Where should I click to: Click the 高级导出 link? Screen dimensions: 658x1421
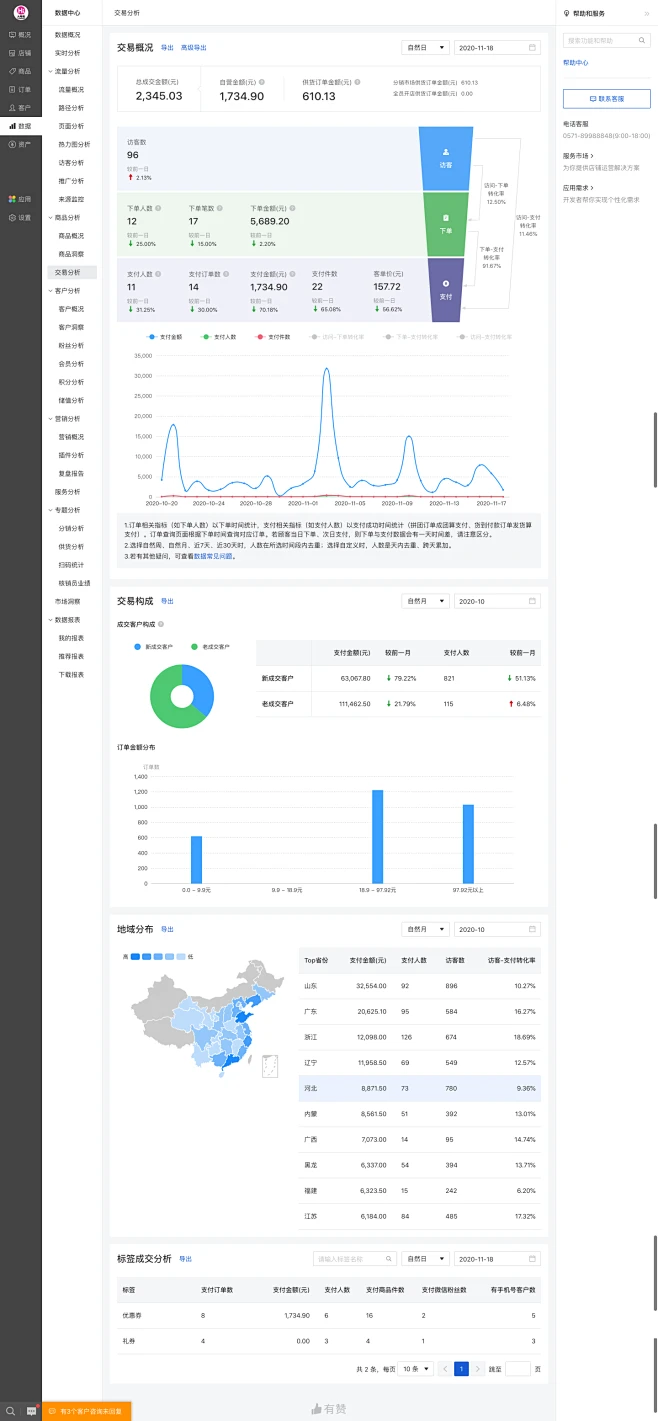click(194, 47)
